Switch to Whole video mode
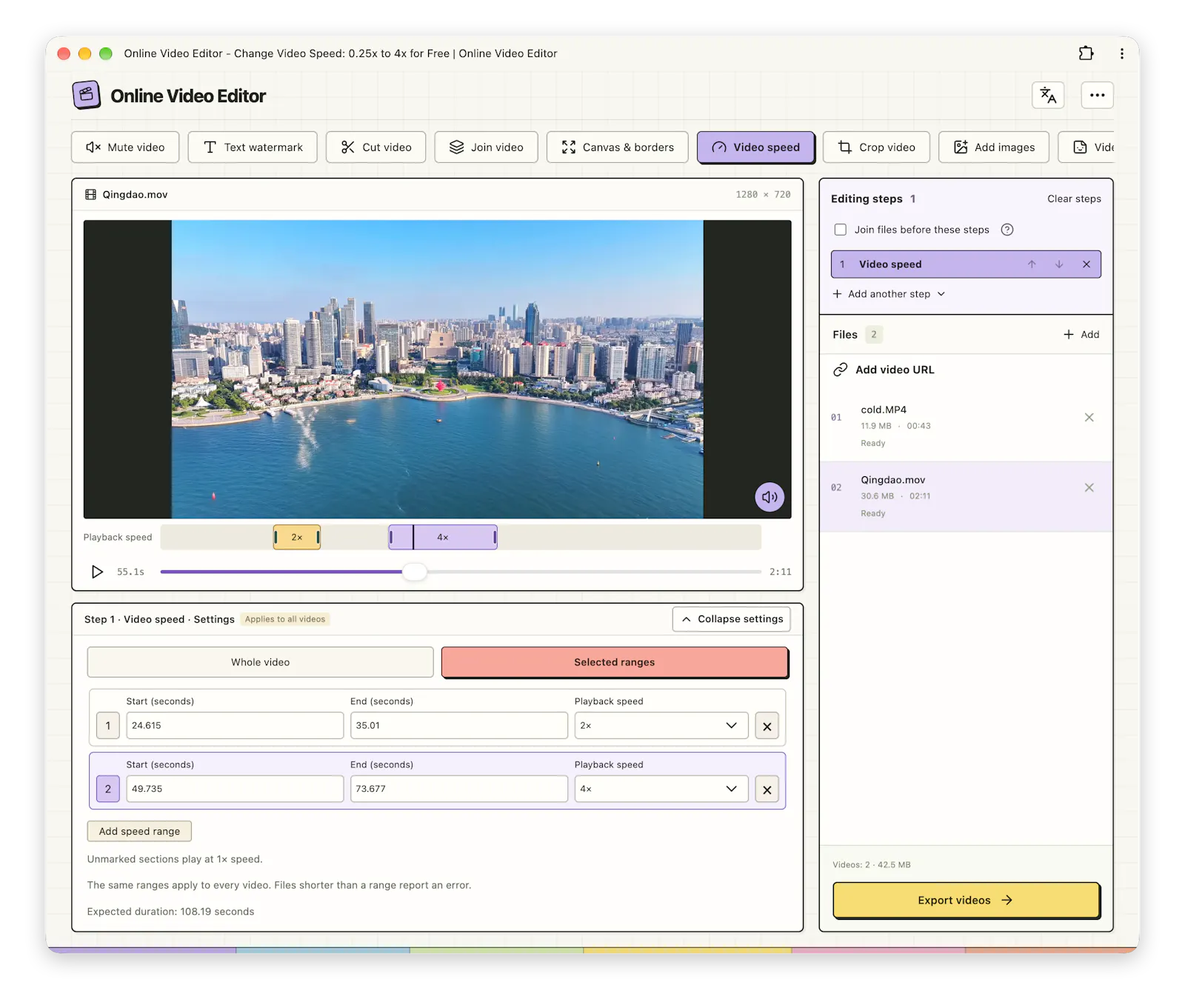The image size is (1185, 1008). (x=260, y=662)
